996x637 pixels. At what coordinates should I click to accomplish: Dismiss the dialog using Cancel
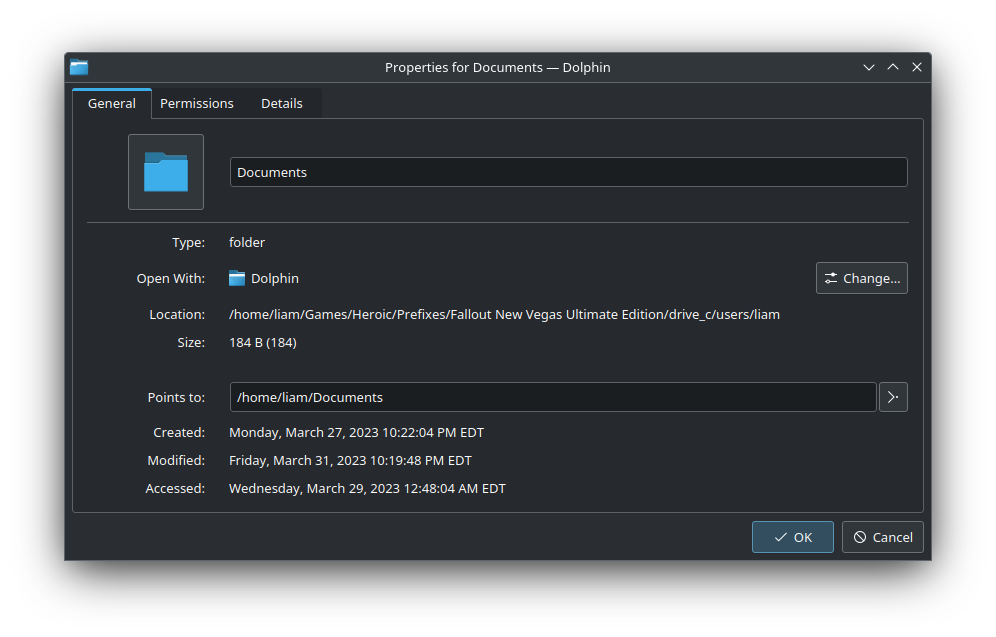point(882,537)
